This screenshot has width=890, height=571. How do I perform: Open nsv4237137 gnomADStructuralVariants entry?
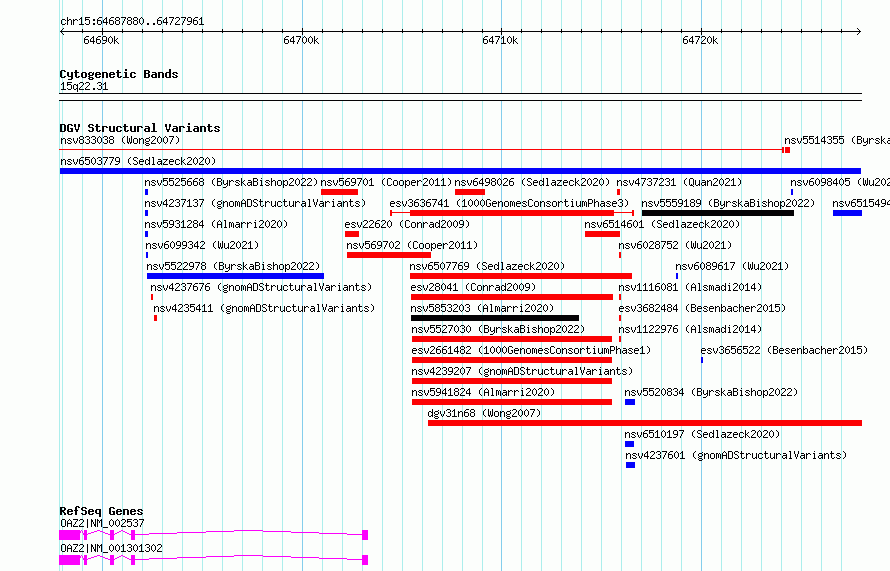point(255,203)
